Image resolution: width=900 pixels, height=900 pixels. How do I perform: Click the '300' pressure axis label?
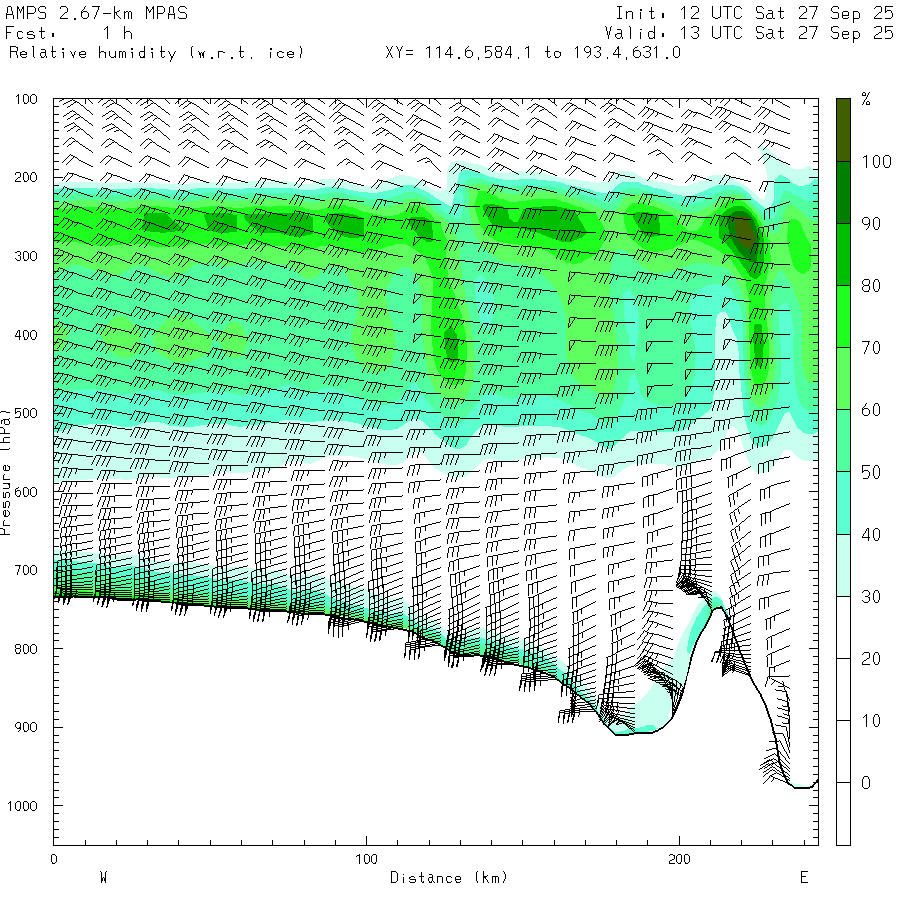pyautogui.click(x=26, y=256)
